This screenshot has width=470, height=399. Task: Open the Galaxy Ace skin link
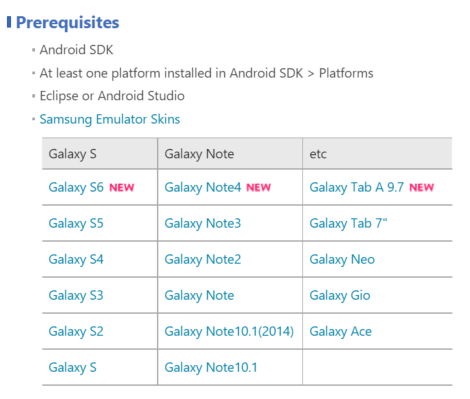(x=341, y=332)
